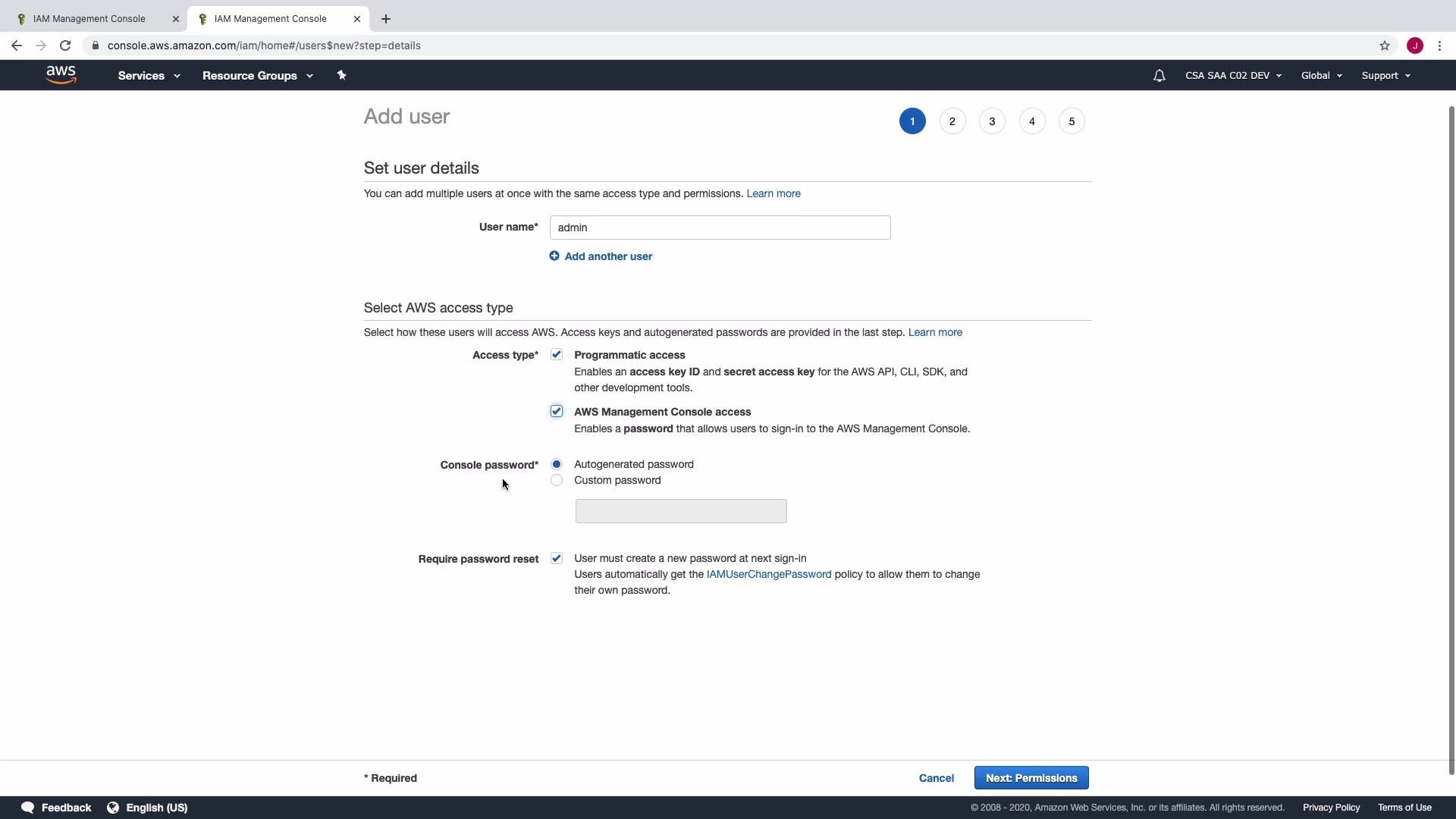Image resolution: width=1456 pixels, height=819 pixels.
Task: Bookmark page with the star icon
Action: coord(1385,45)
